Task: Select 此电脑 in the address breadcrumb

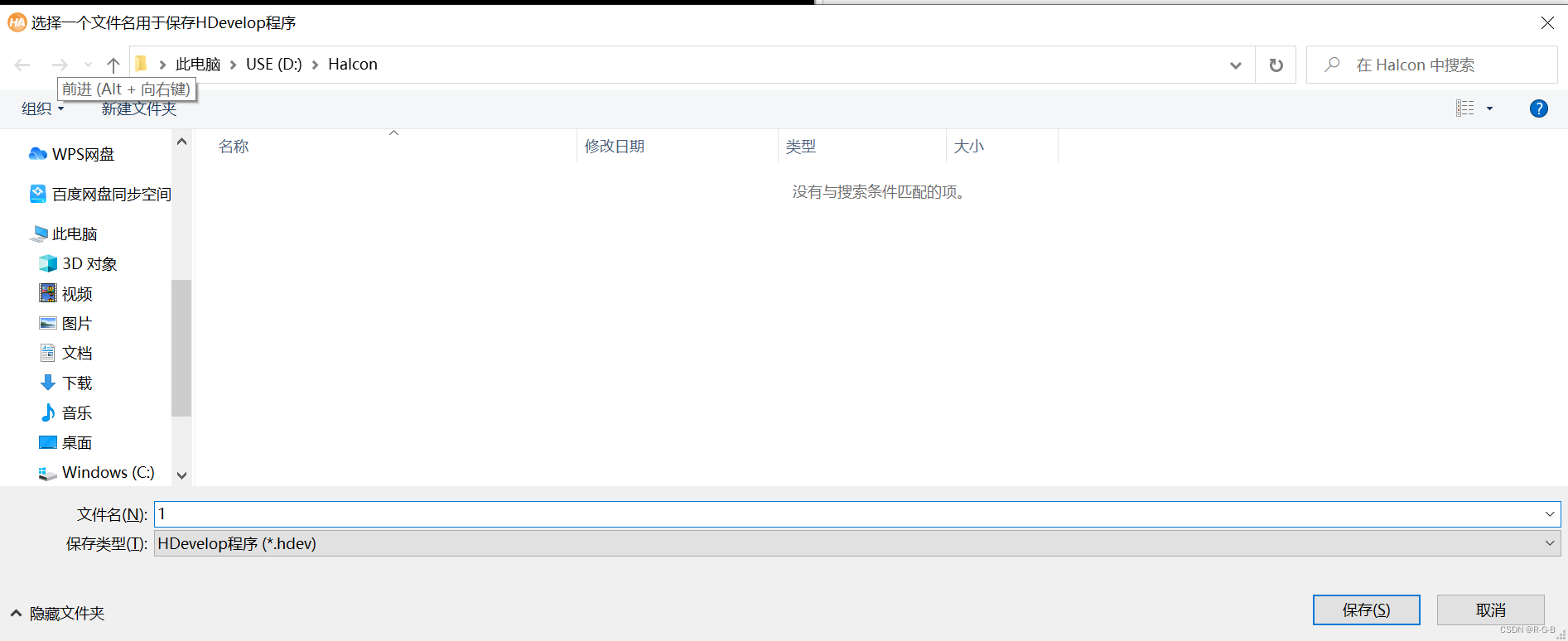Action: click(x=198, y=65)
